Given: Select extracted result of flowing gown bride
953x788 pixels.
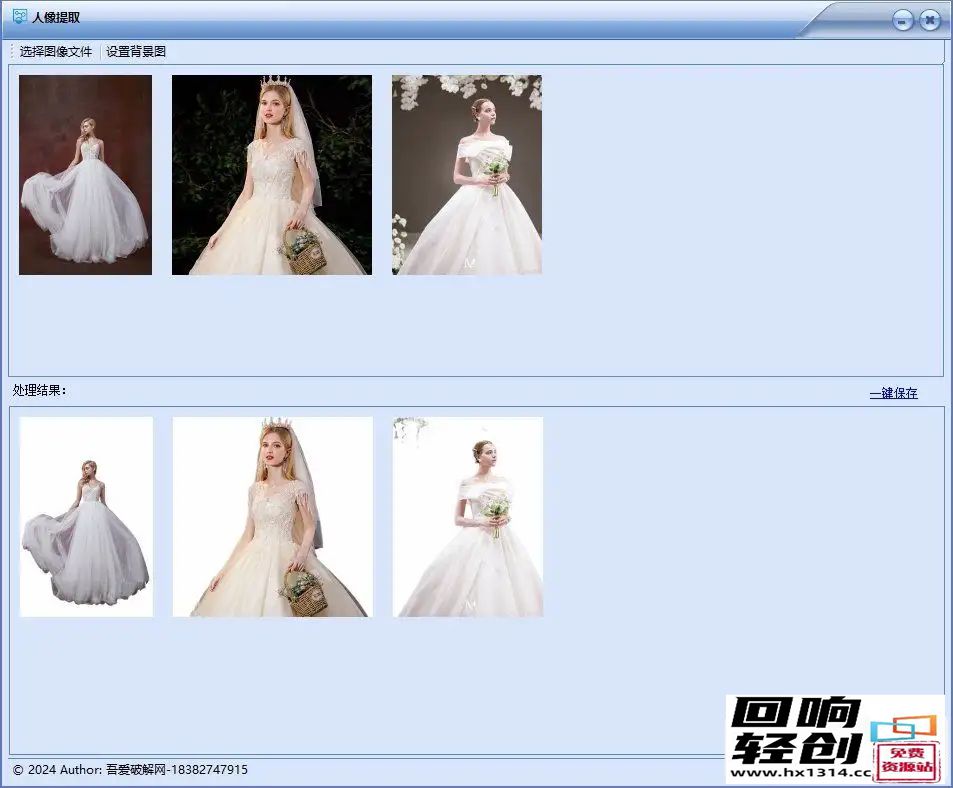Looking at the screenshot, I should (x=86, y=517).
